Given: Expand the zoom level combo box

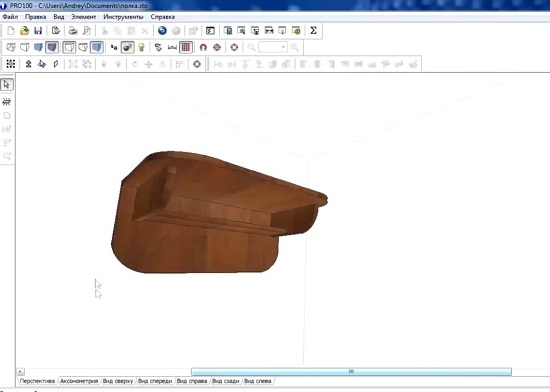Looking at the screenshot, I should click(x=283, y=47).
